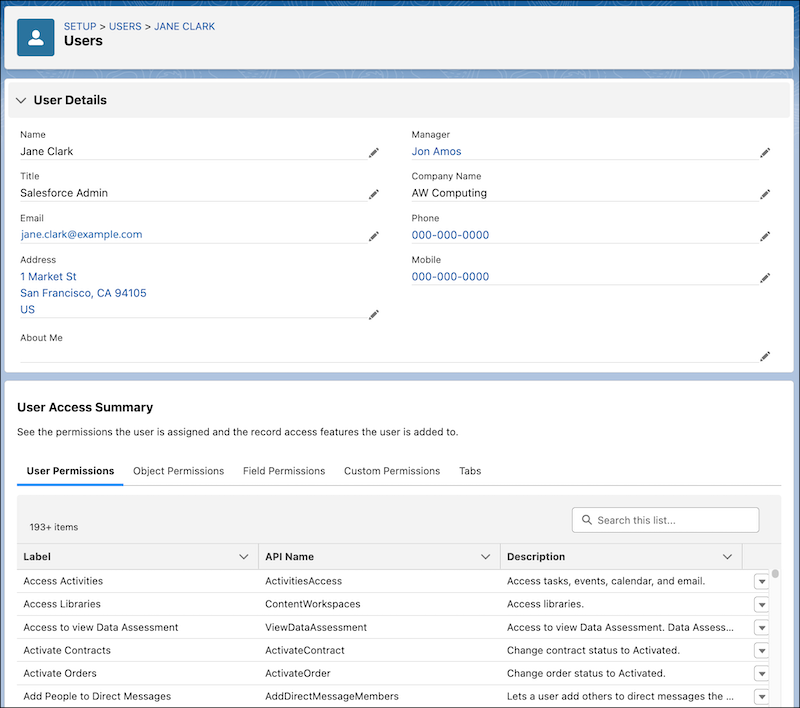Edit the Phone number pencil icon
This screenshot has height=708, width=800.
click(765, 236)
